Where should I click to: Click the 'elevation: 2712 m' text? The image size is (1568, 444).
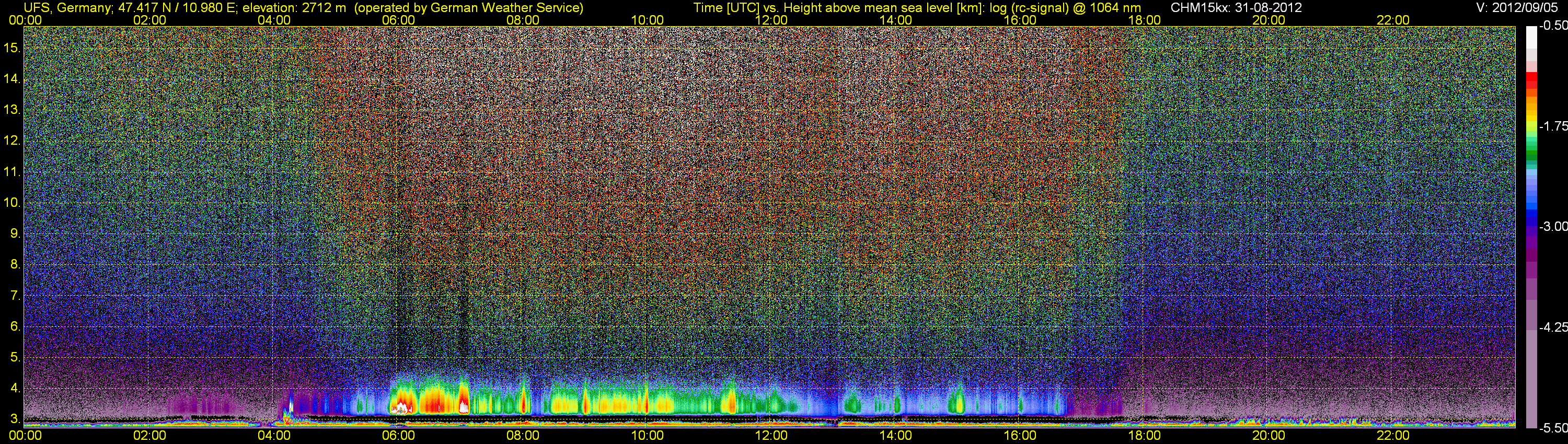pos(295,7)
